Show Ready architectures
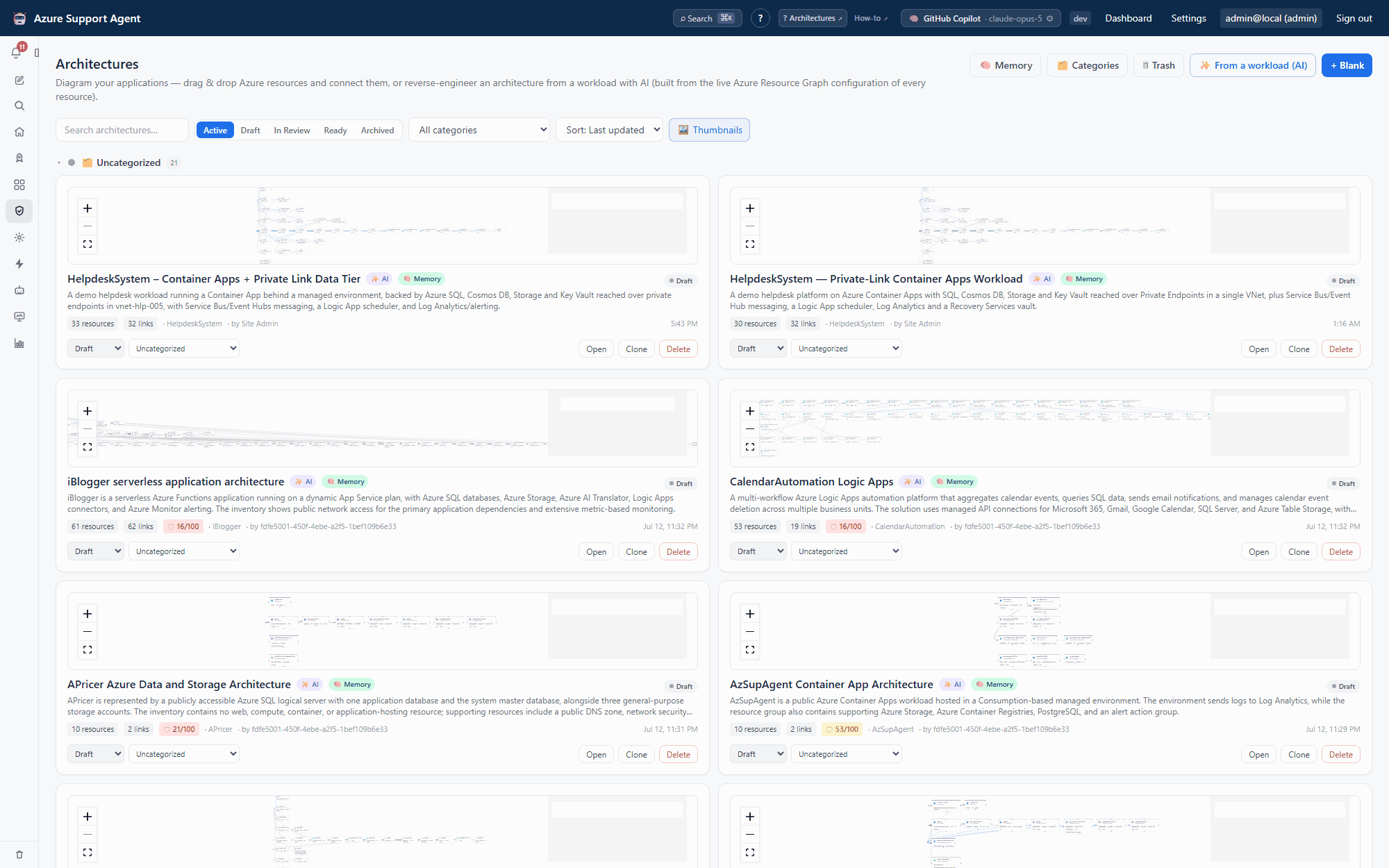Viewport: 1389px width, 868px height. pos(335,131)
